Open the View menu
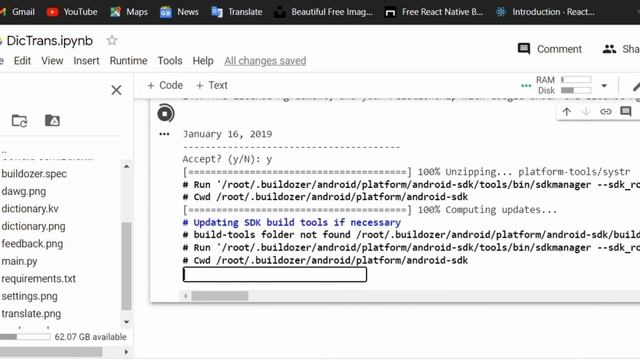Viewport: 640px width, 360px height. pos(52,61)
